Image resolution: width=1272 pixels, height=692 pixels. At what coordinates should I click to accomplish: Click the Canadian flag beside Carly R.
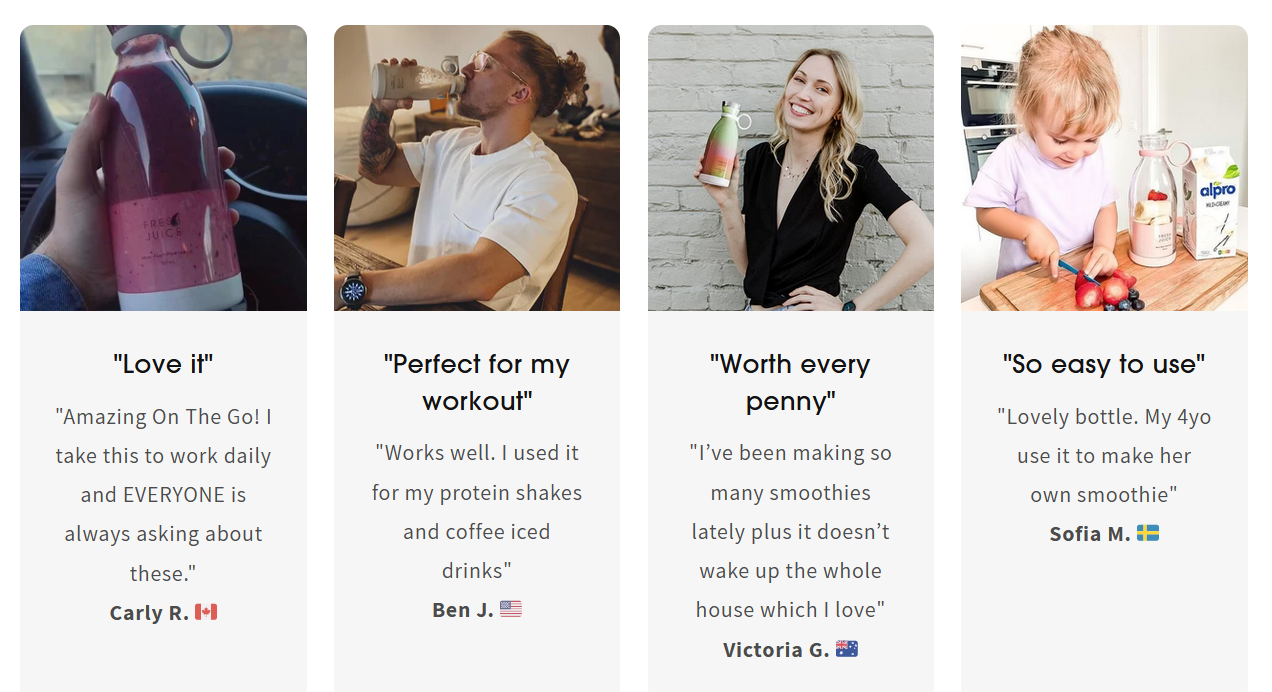tap(206, 612)
